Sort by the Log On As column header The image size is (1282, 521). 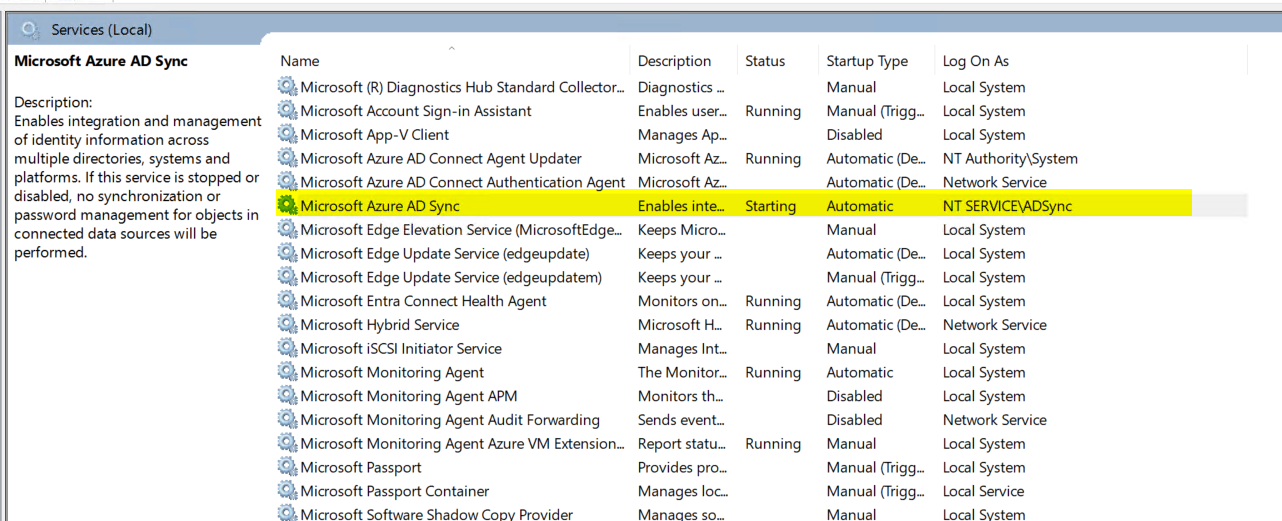(976, 61)
